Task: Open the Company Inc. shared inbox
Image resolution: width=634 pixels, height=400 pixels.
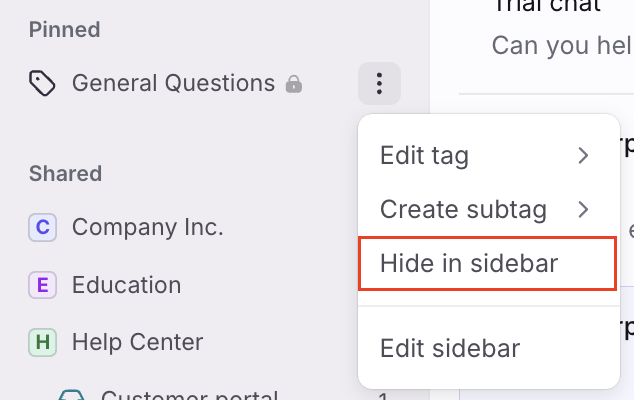Action: (x=148, y=227)
